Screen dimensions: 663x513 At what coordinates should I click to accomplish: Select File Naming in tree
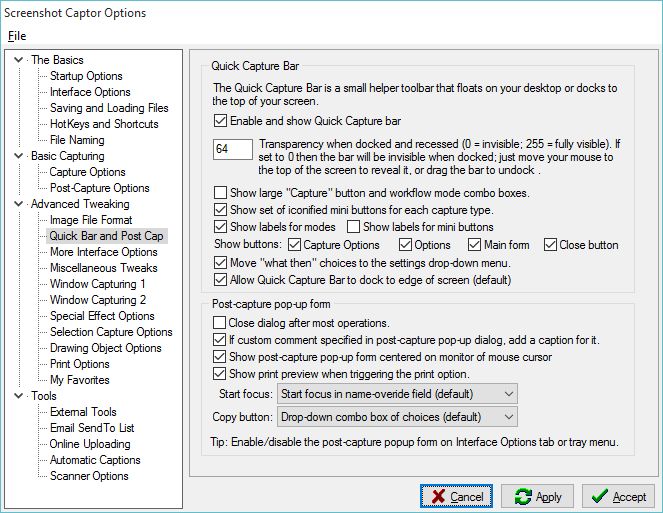77,140
